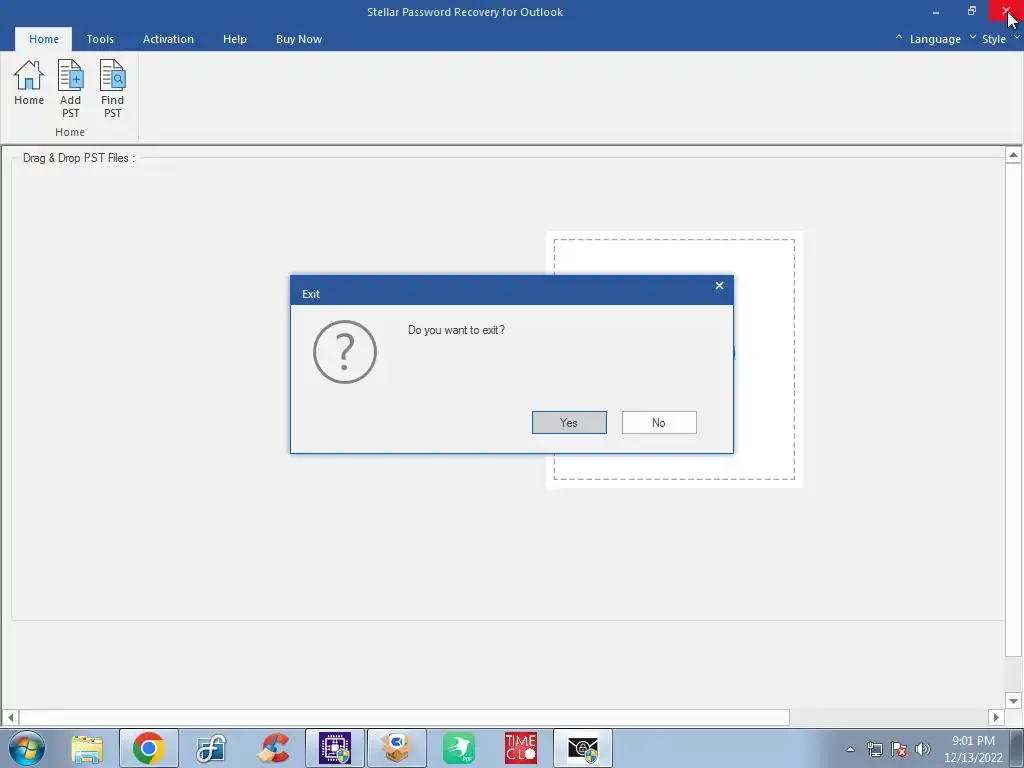Viewport: 1024px width, 768px height.
Task: Open the Windows Start menu
Action: tap(27, 748)
